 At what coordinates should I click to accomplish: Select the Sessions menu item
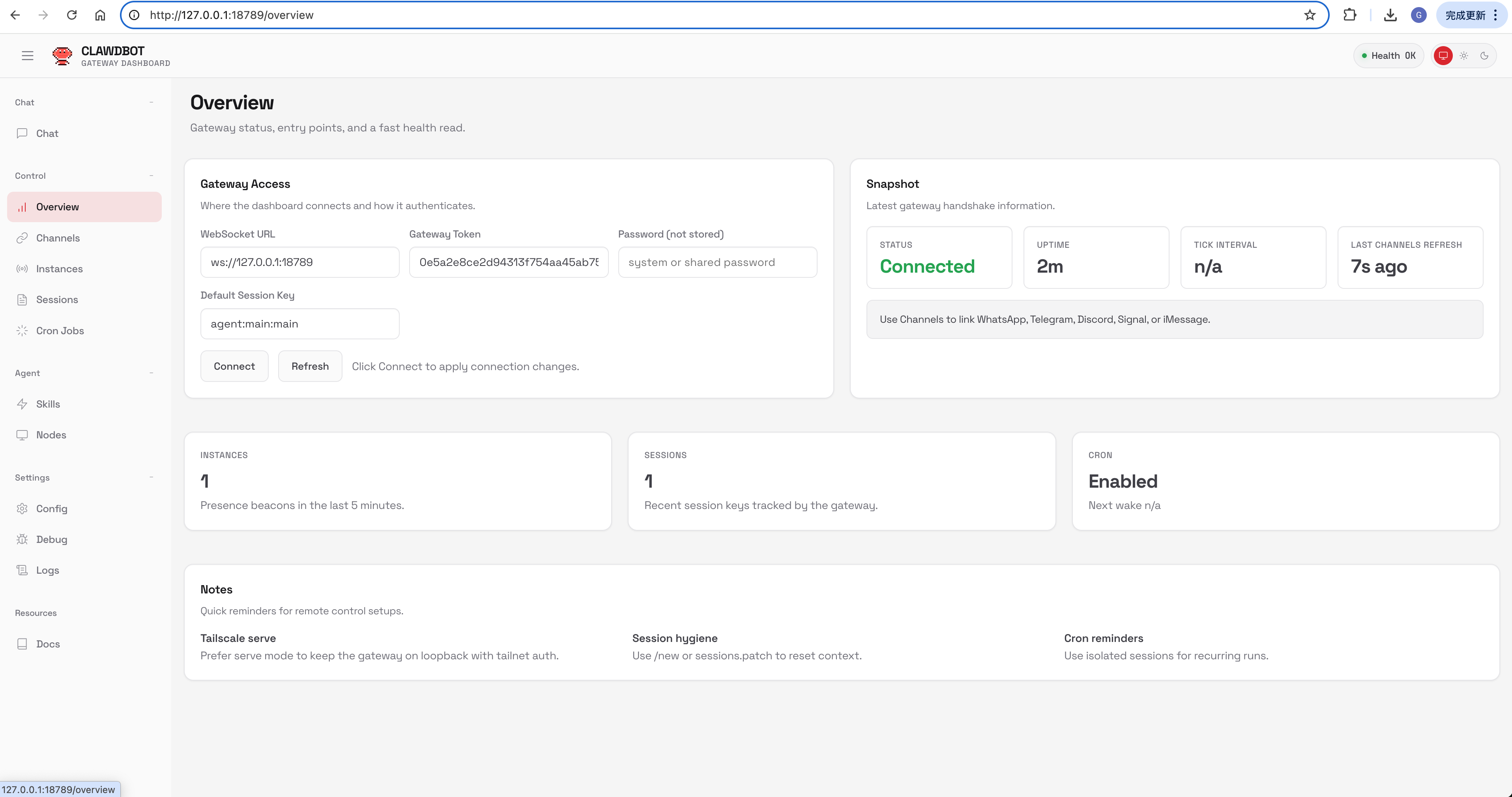click(x=57, y=299)
